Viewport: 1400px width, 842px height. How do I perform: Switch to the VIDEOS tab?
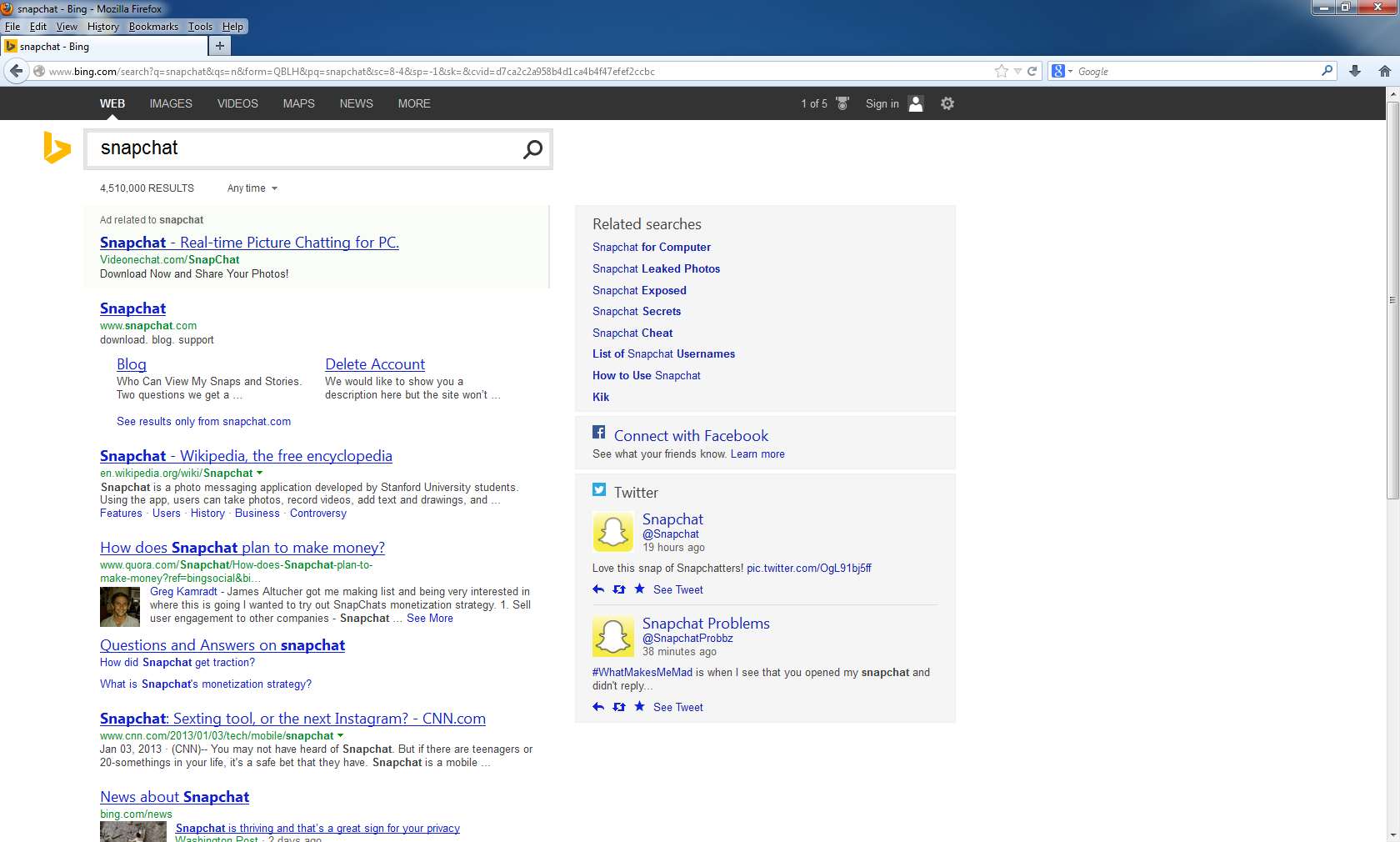pos(237,103)
